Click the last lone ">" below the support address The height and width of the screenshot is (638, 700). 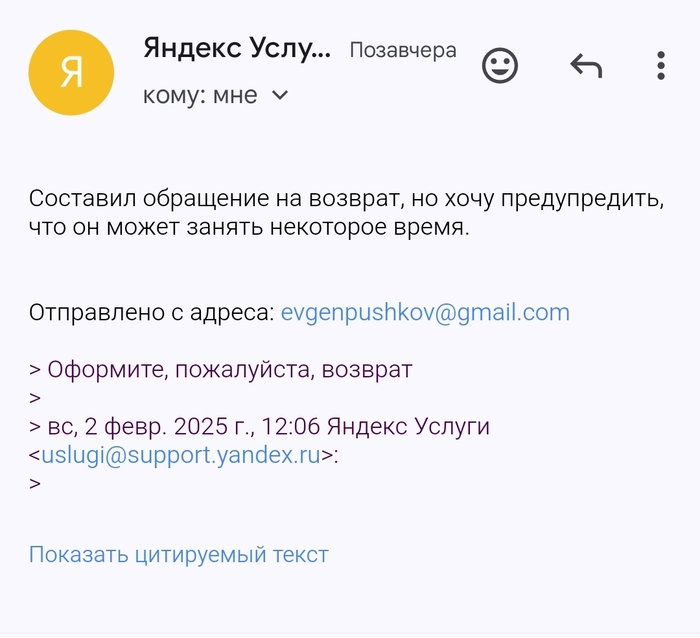tap(35, 485)
